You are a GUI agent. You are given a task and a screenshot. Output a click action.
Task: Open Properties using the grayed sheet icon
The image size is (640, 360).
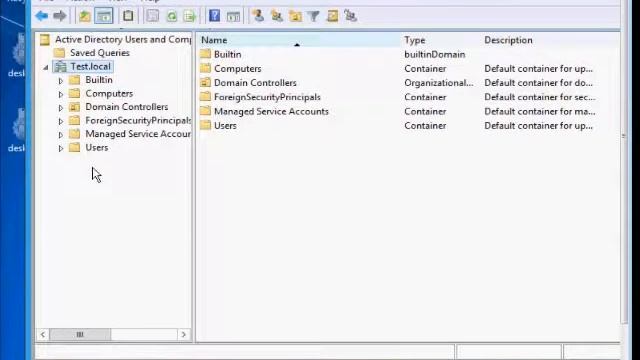[153, 16]
